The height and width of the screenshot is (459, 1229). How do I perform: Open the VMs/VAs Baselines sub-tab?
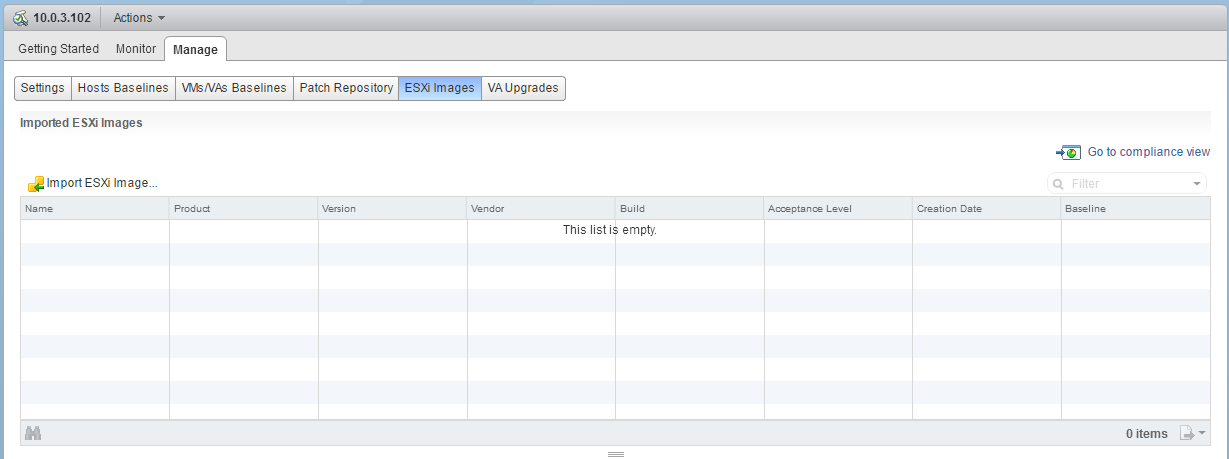point(234,88)
